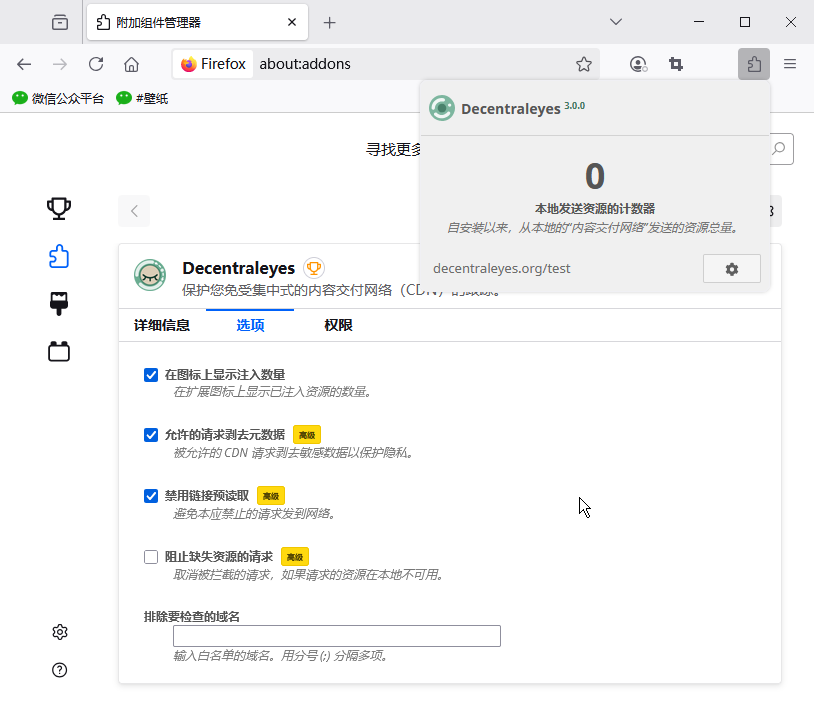This screenshot has height=725, width=814.
Task: Go to the home page icon
Action: coord(131,64)
